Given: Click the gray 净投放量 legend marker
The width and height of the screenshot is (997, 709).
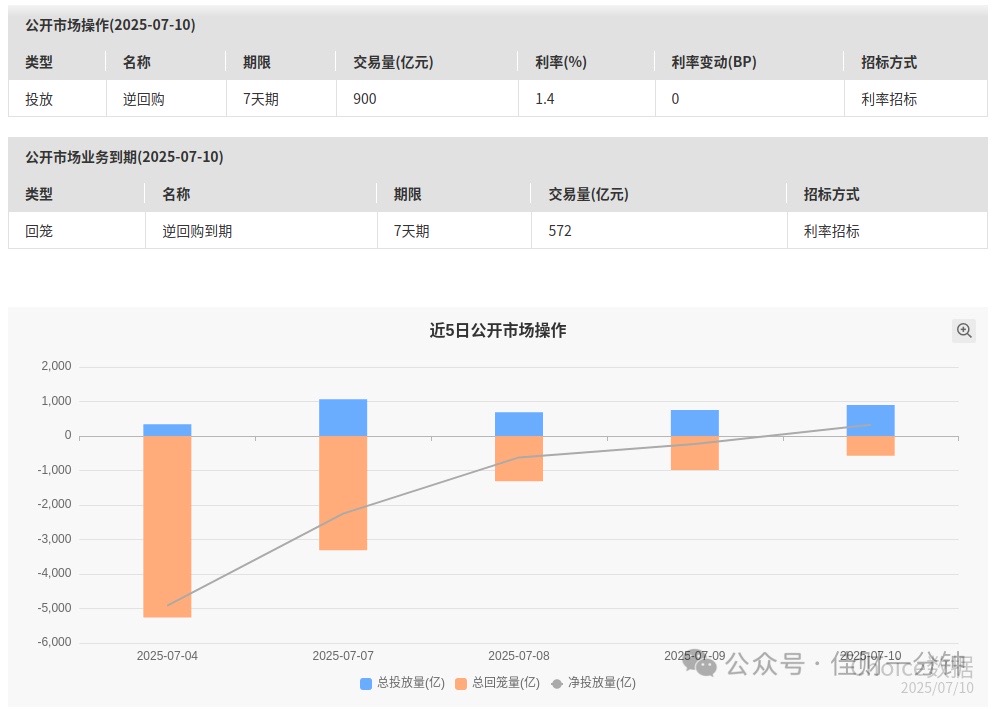Looking at the screenshot, I should 557,684.
